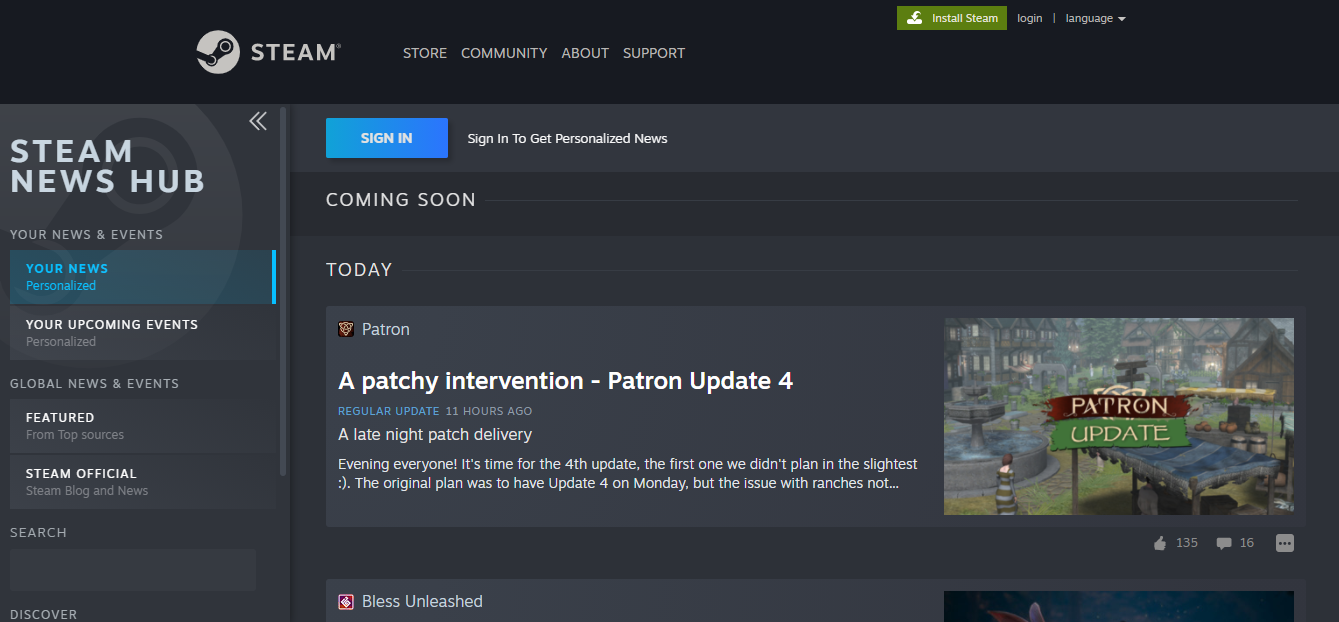Viewport: 1339px width, 622px height.
Task: Click 'Evening everyone!' Patron post summary text
Action: (x=628, y=474)
